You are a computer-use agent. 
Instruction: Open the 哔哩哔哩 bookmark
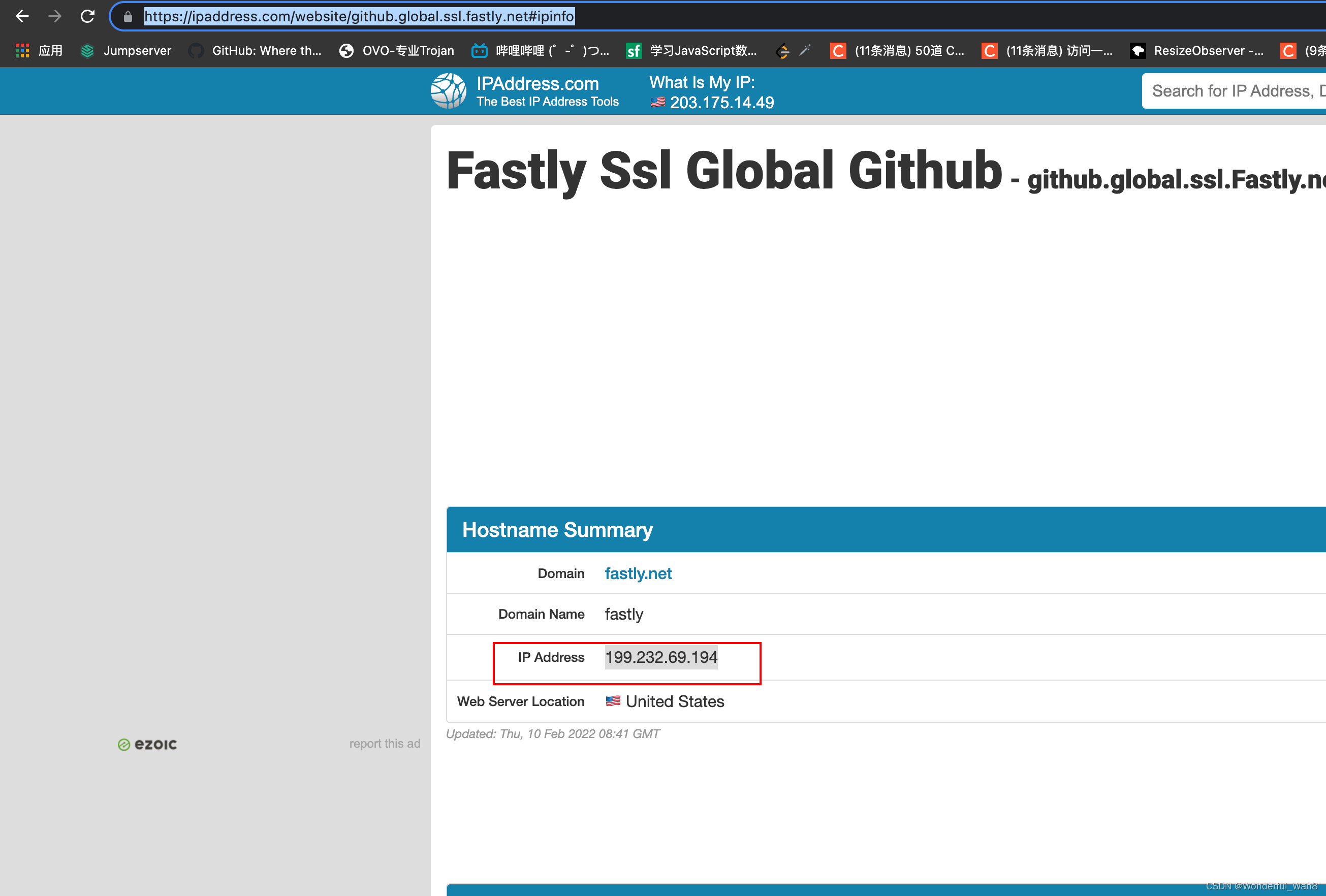pos(541,51)
